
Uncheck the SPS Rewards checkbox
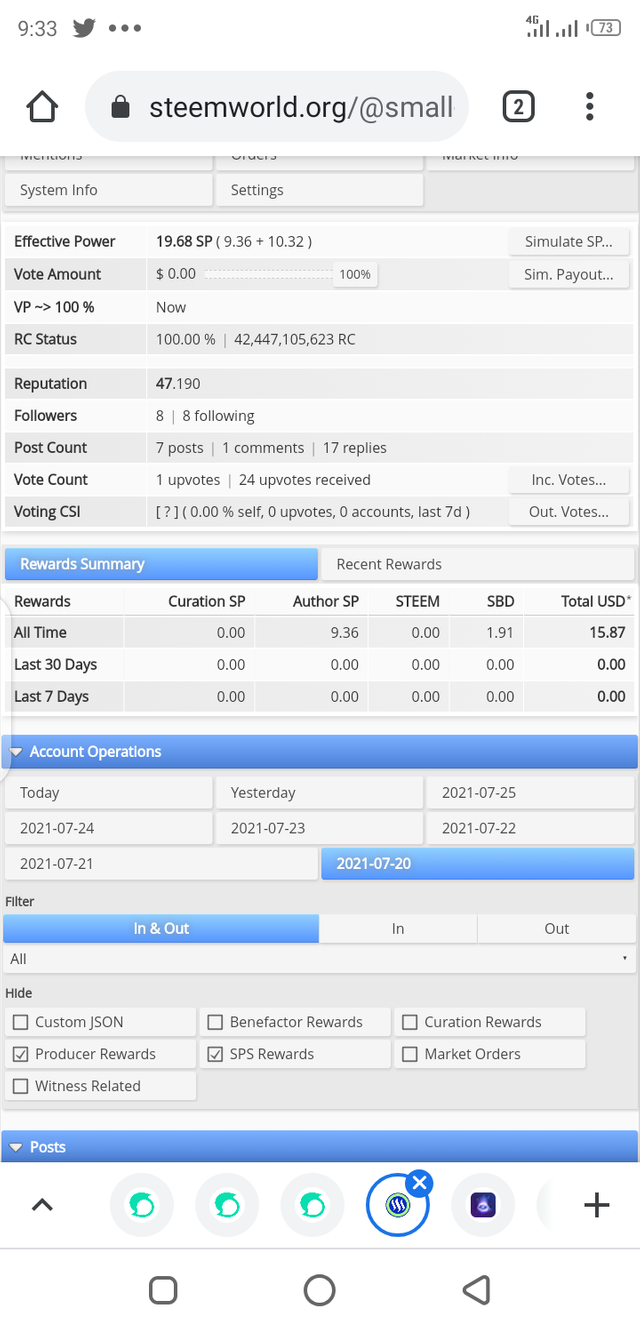(x=215, y=1054)
